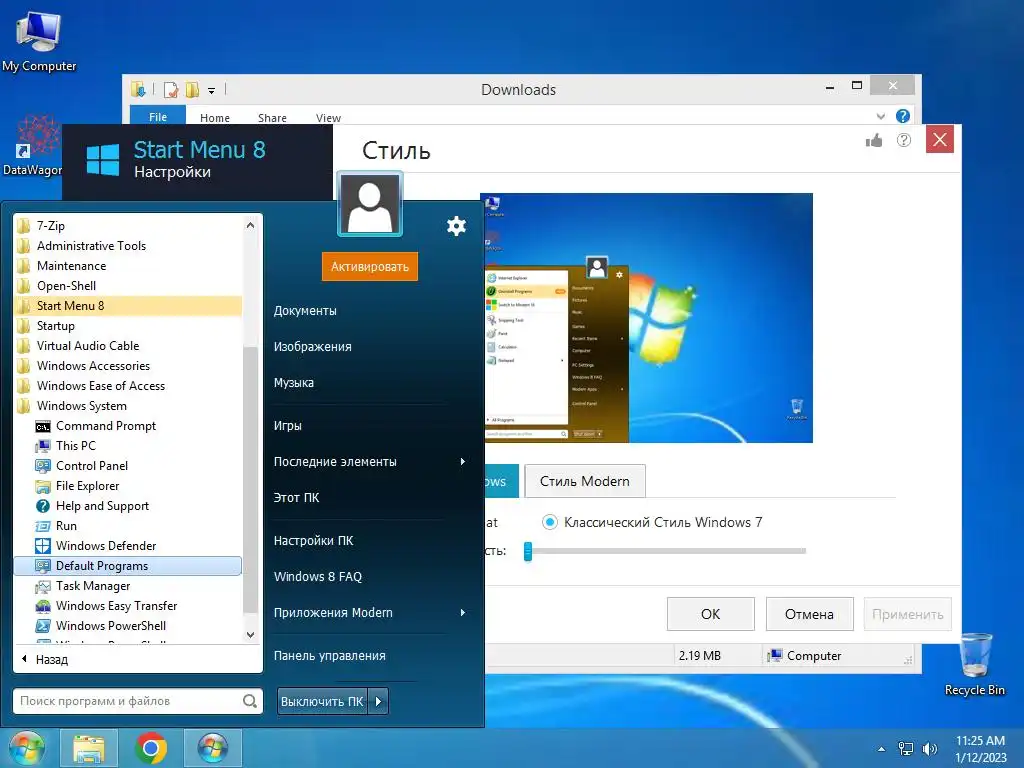Click programs list scrollbar down arrow
Screen dimensions: 1024x768
tap(250, 635)
